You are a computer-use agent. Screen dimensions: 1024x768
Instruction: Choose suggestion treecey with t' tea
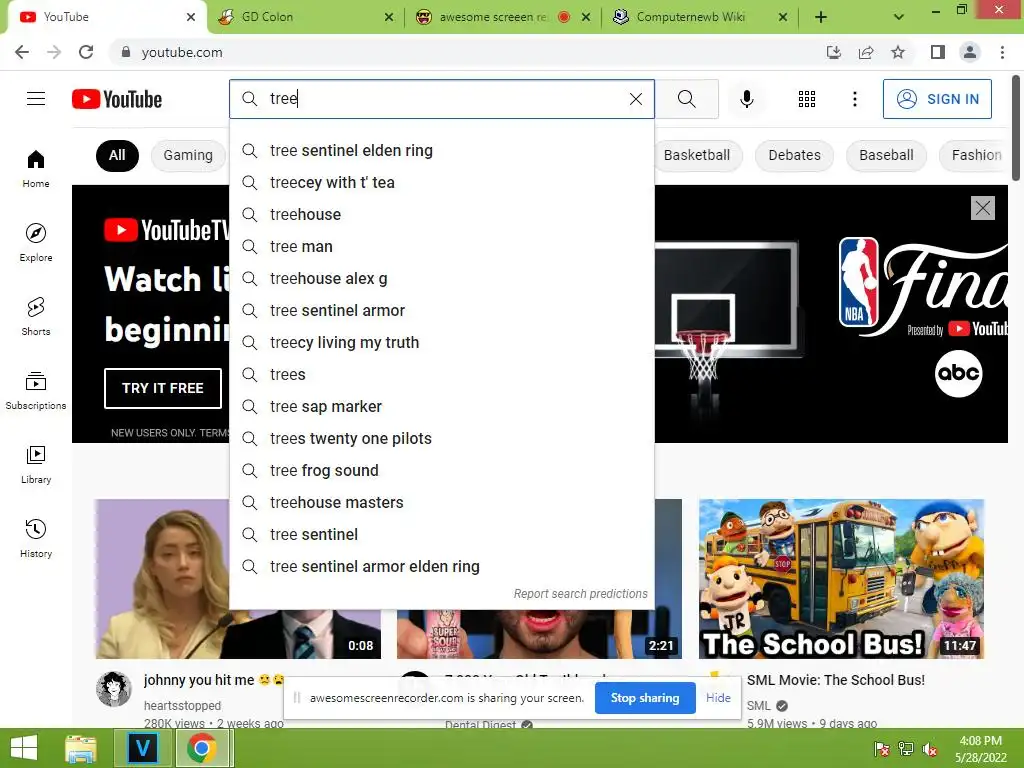(x=442, y=182)
